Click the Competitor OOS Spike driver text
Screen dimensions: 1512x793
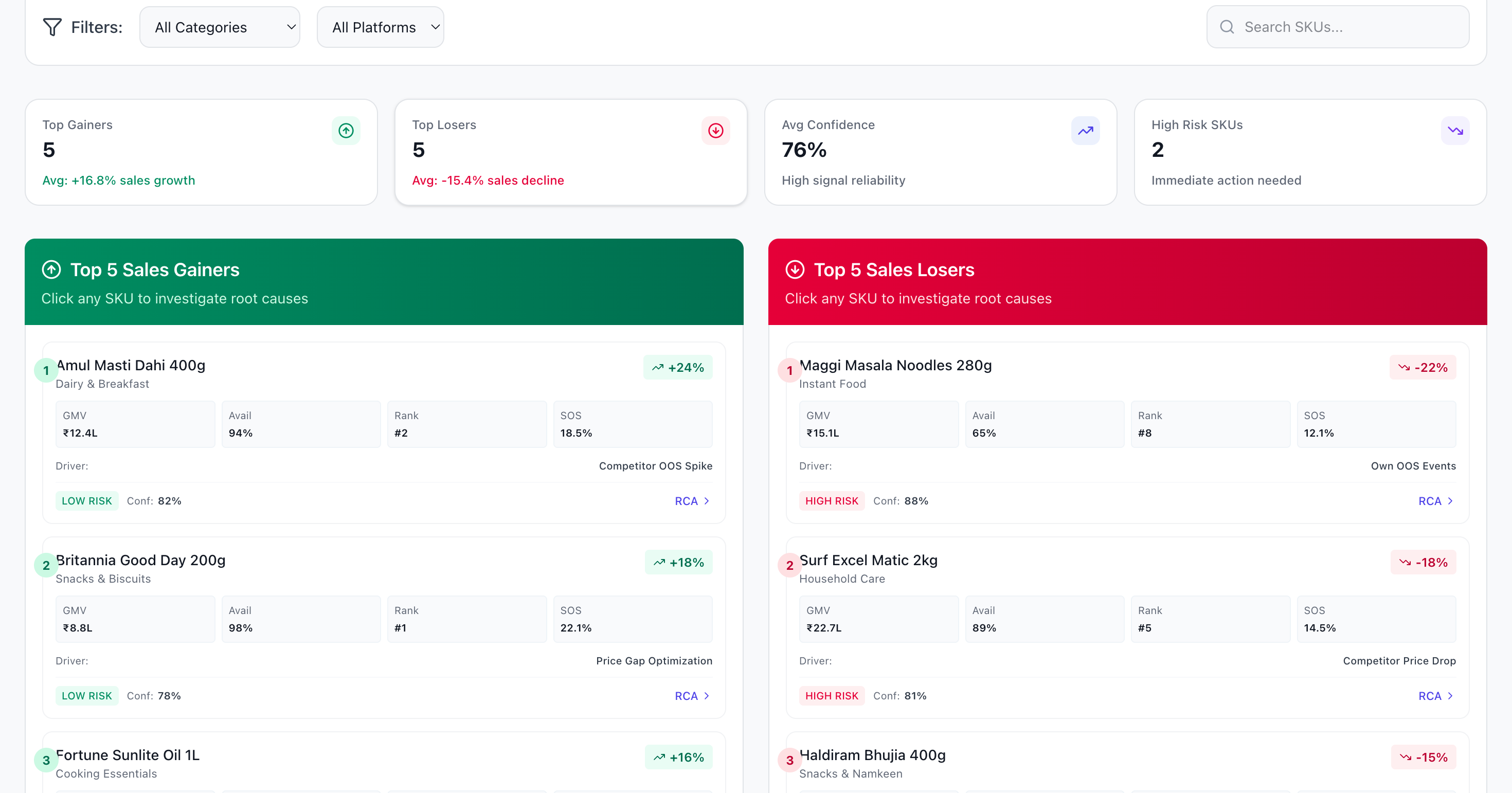point(656,465)
